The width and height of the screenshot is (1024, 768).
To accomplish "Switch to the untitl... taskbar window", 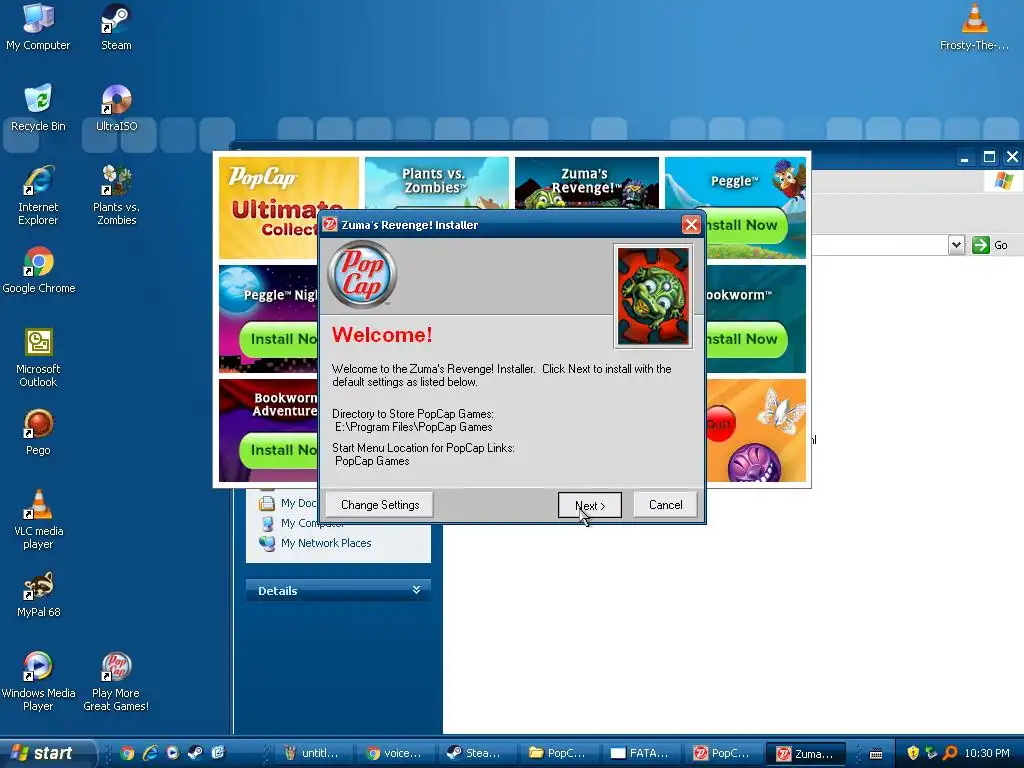I will point(313,753).
